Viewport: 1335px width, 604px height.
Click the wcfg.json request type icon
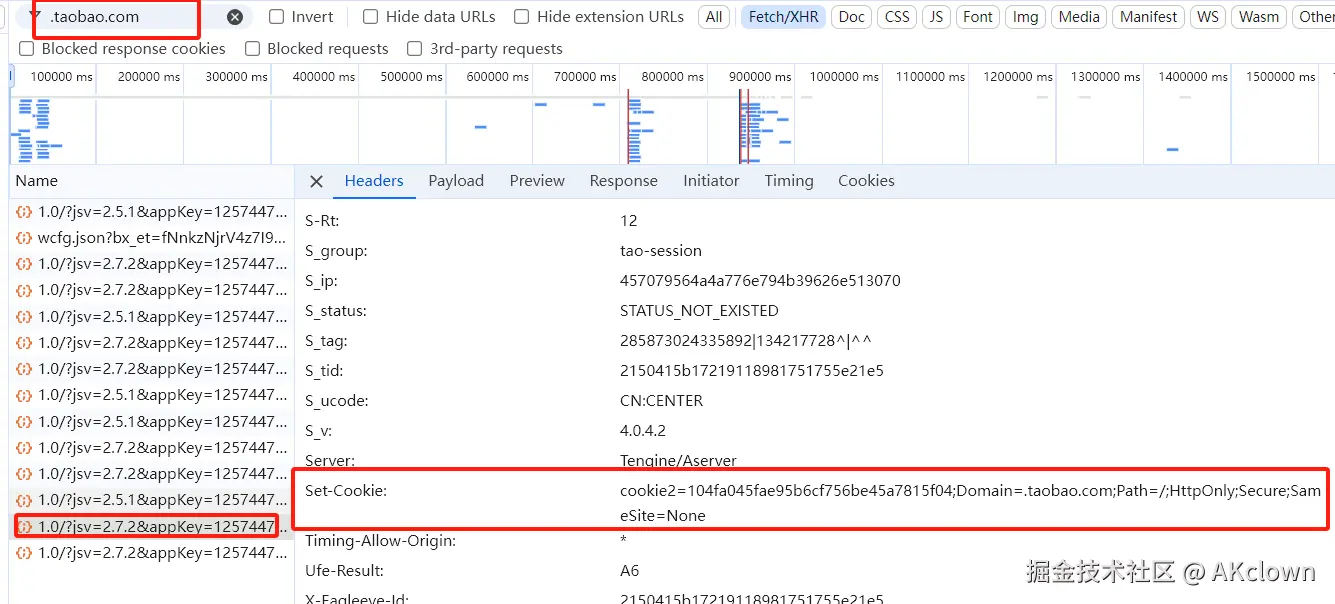24,238
